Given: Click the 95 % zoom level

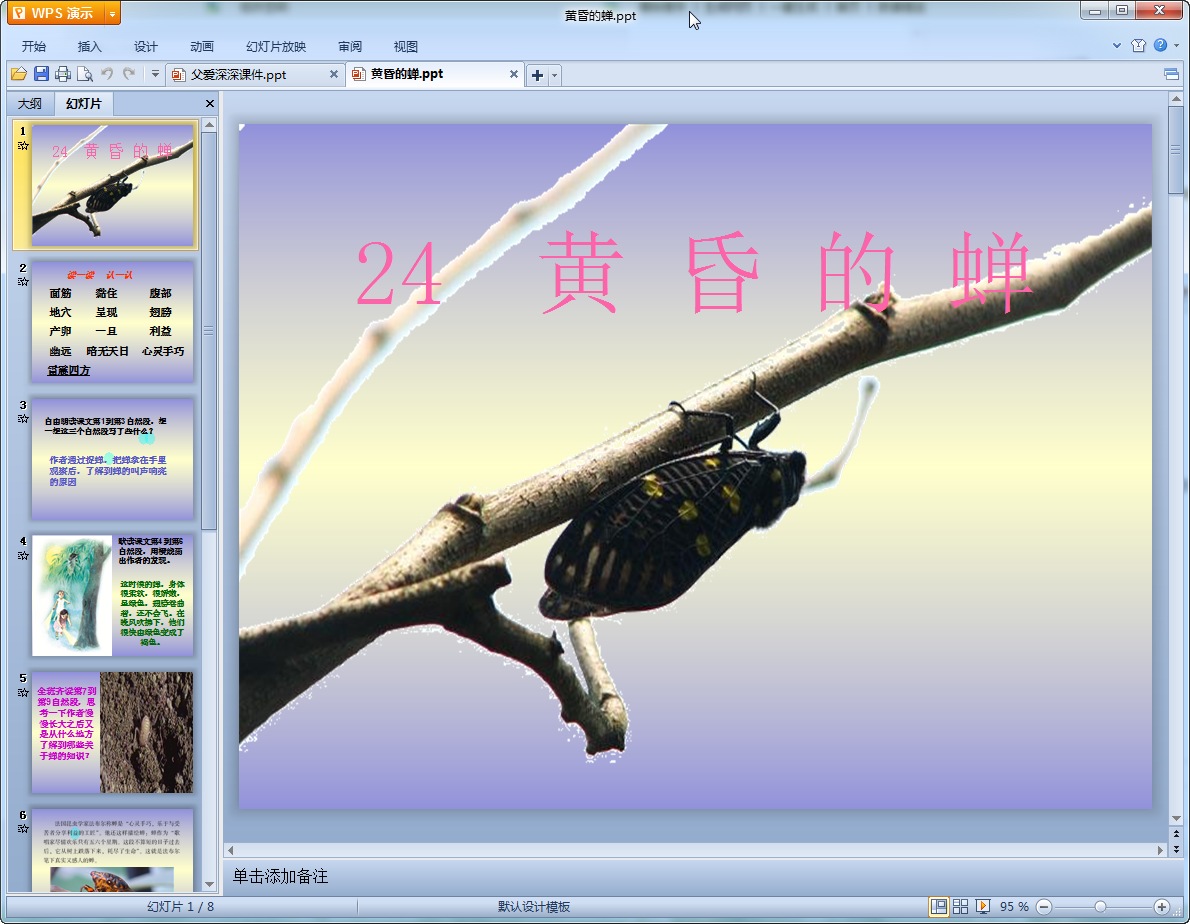Looking at the screenshot, I should pyautogui.click(x=1014, y=907).
